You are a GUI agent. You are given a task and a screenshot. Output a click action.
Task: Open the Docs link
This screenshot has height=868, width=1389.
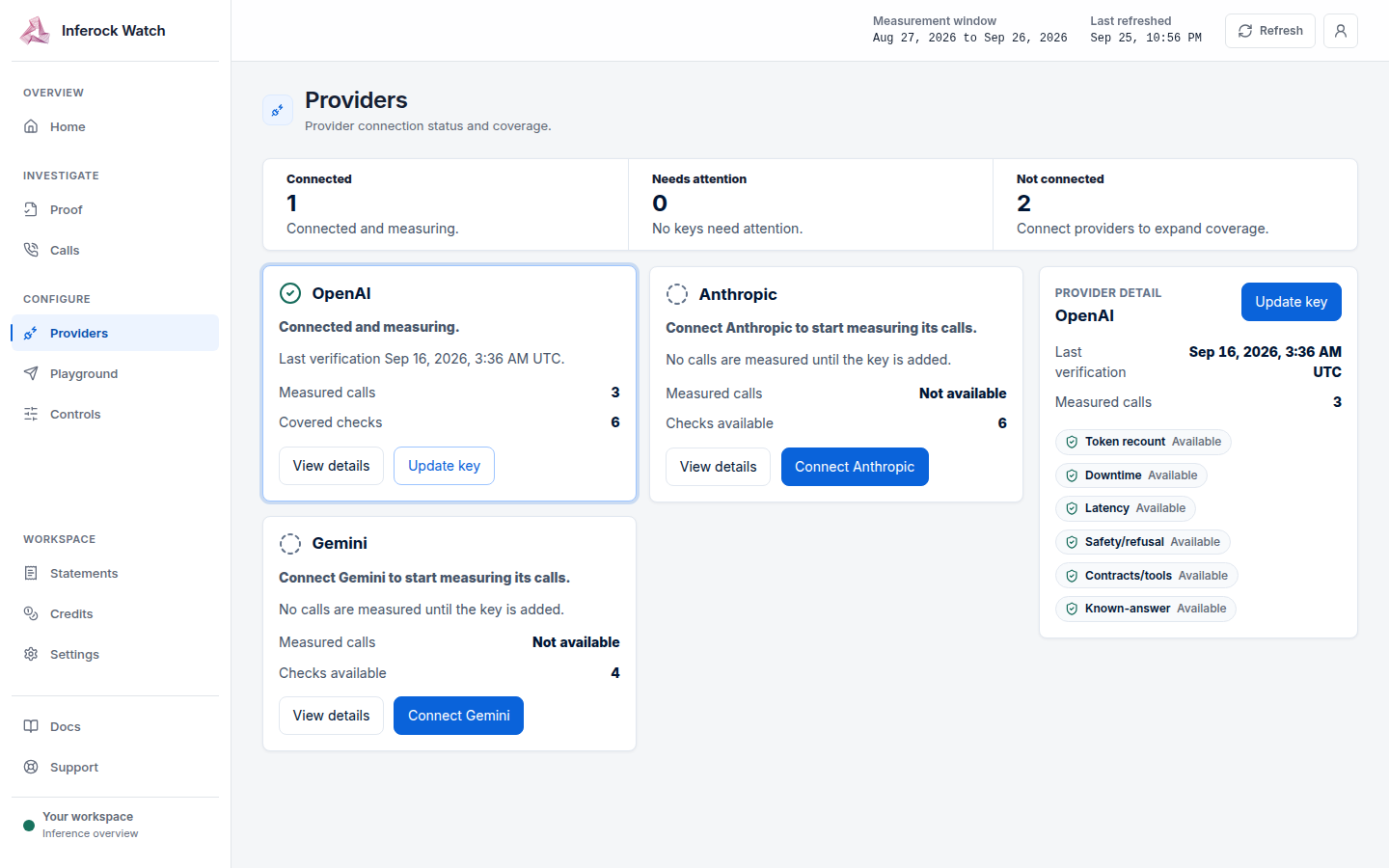click(115, 726)
